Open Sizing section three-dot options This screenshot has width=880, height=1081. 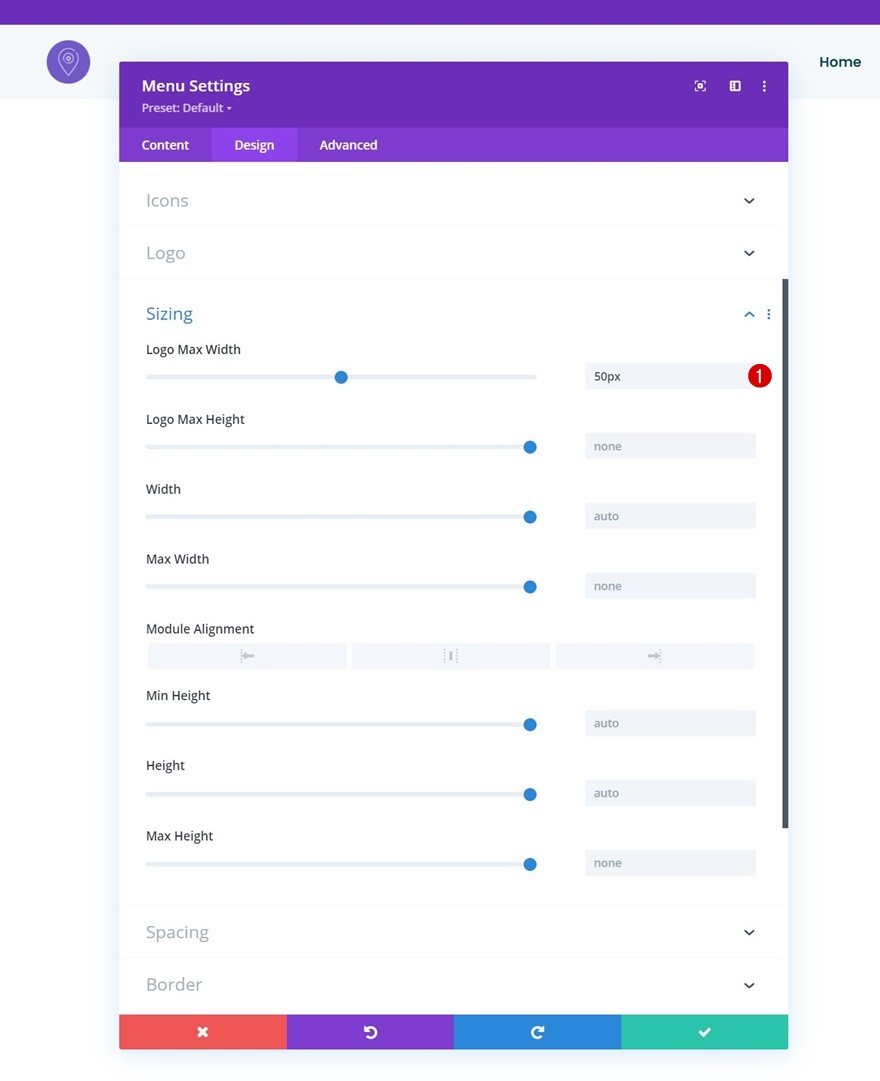[769, 314]
